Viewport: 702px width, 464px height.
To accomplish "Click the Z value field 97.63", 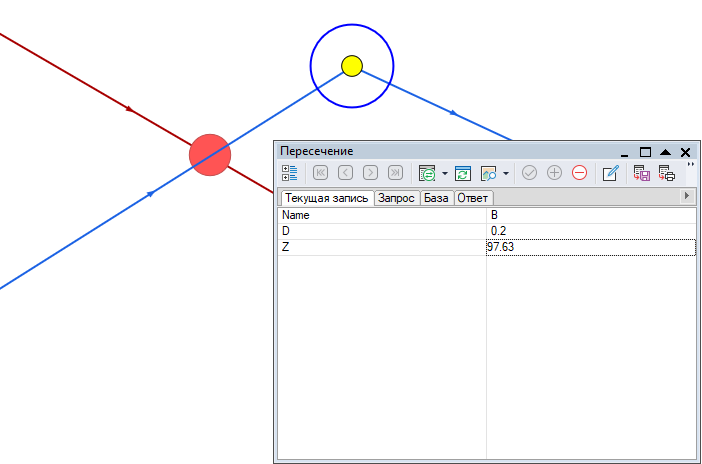I will (590, 247).
